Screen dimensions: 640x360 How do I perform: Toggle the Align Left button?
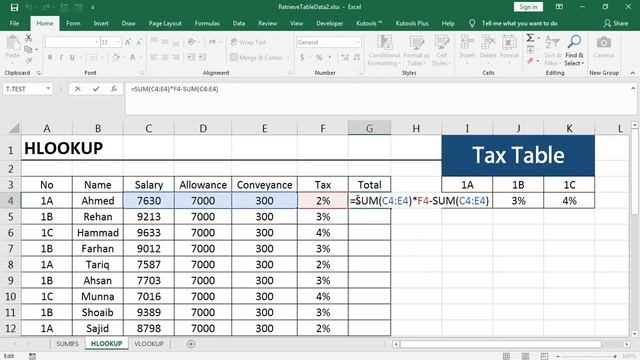154,58
